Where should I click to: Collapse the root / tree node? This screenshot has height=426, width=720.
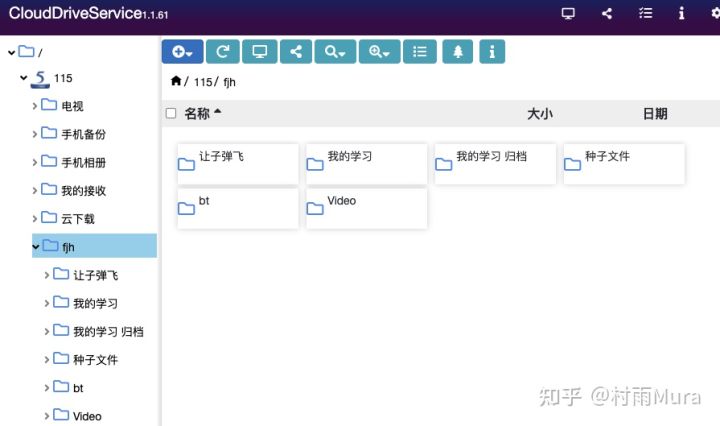point(11,53)
